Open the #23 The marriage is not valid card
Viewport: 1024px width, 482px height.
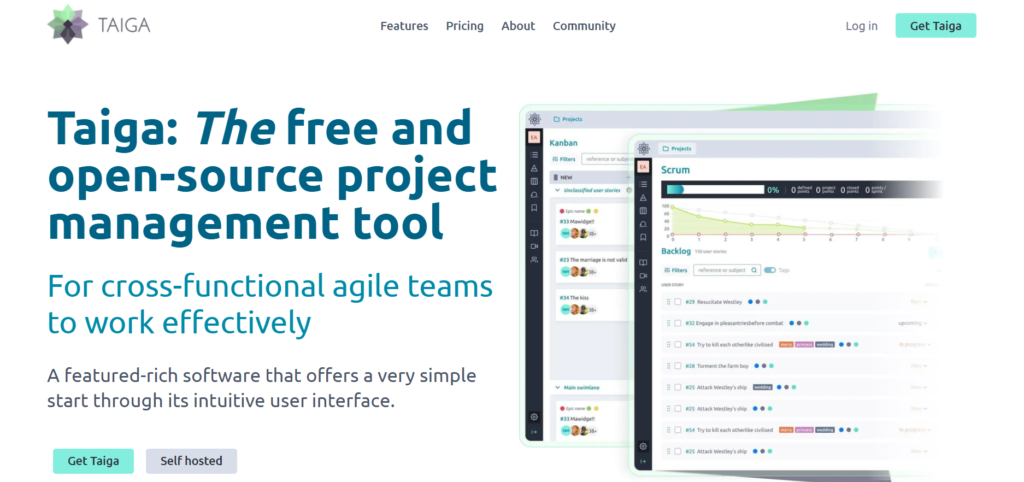(593, 266)
